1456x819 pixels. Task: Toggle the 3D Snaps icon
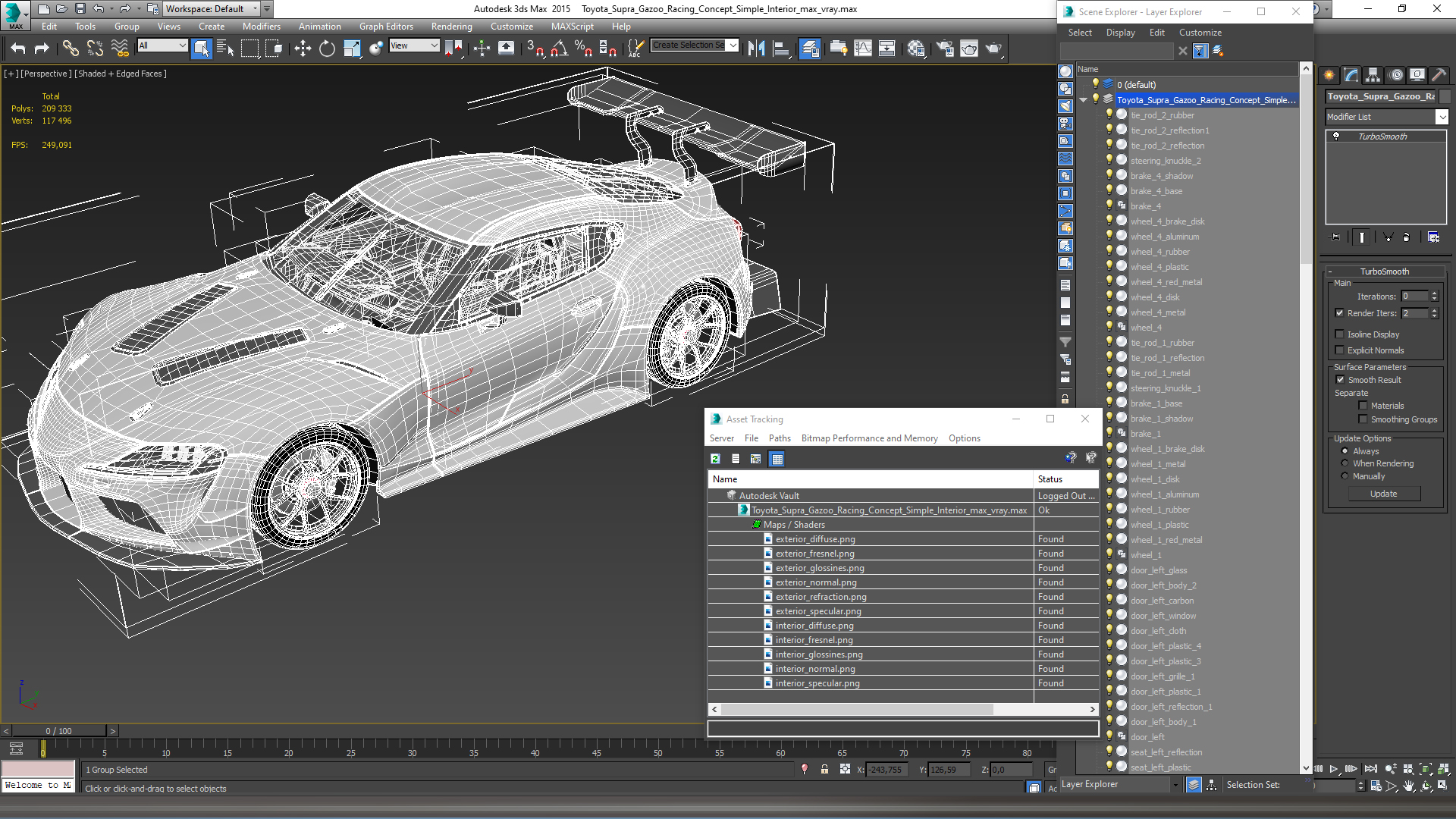(535, 49)
